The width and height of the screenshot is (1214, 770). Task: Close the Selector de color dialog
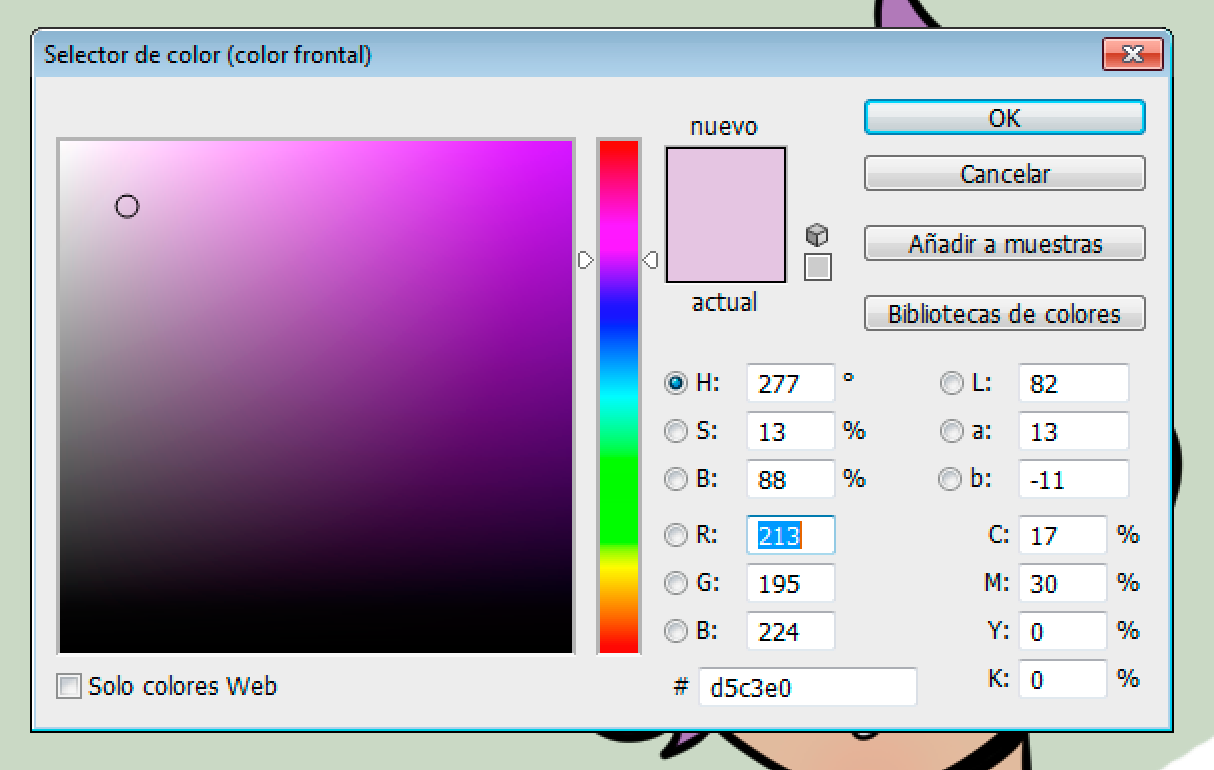click(1131, 53)
